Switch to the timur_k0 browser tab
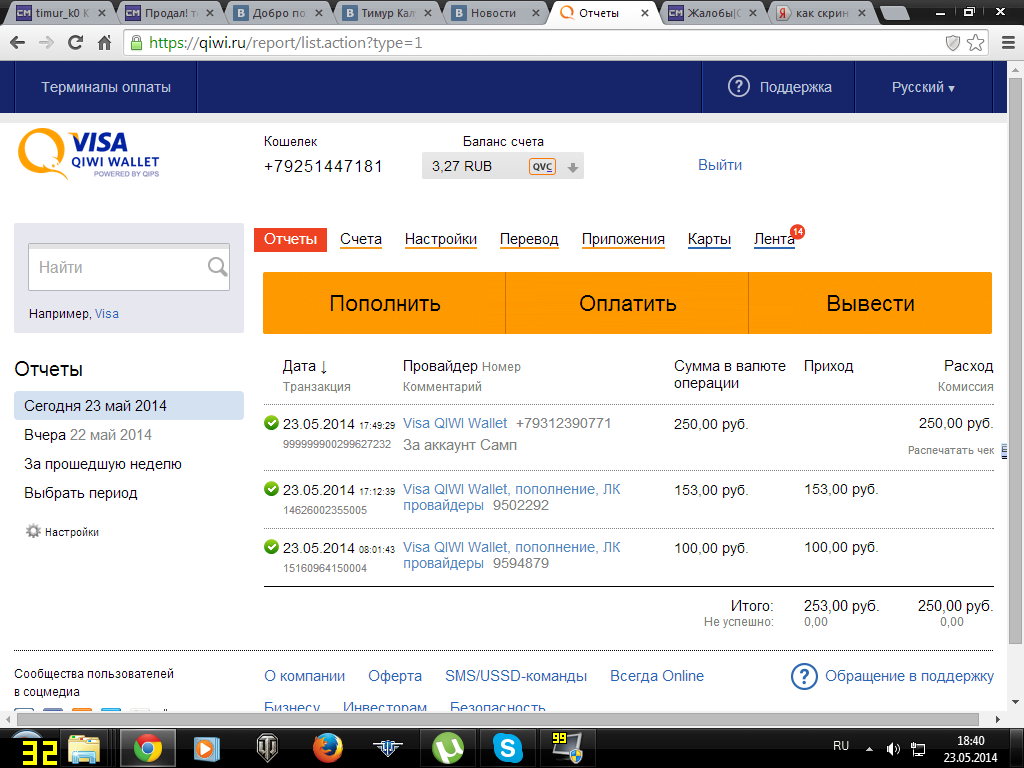Viewport: 1024px width, 768px height. coord(60,12)
